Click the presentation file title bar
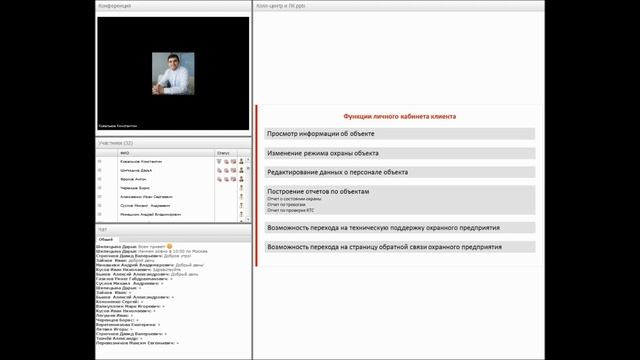This screenshot has width=640, height=360. tap(398, 6)
